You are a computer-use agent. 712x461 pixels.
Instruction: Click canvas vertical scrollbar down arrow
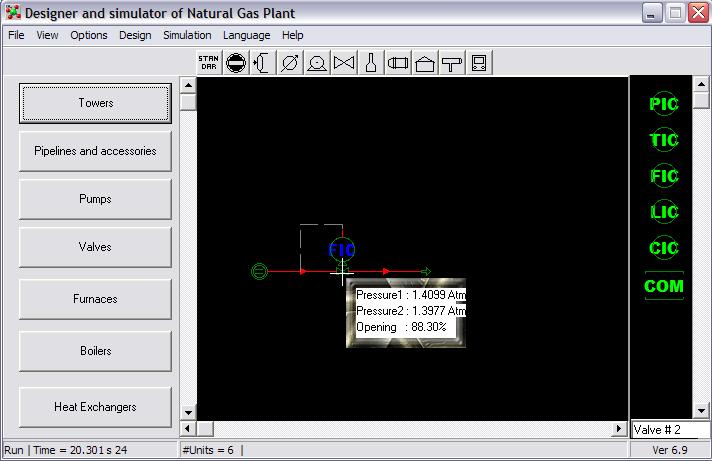pyautogui.click(x=188, y=412)
